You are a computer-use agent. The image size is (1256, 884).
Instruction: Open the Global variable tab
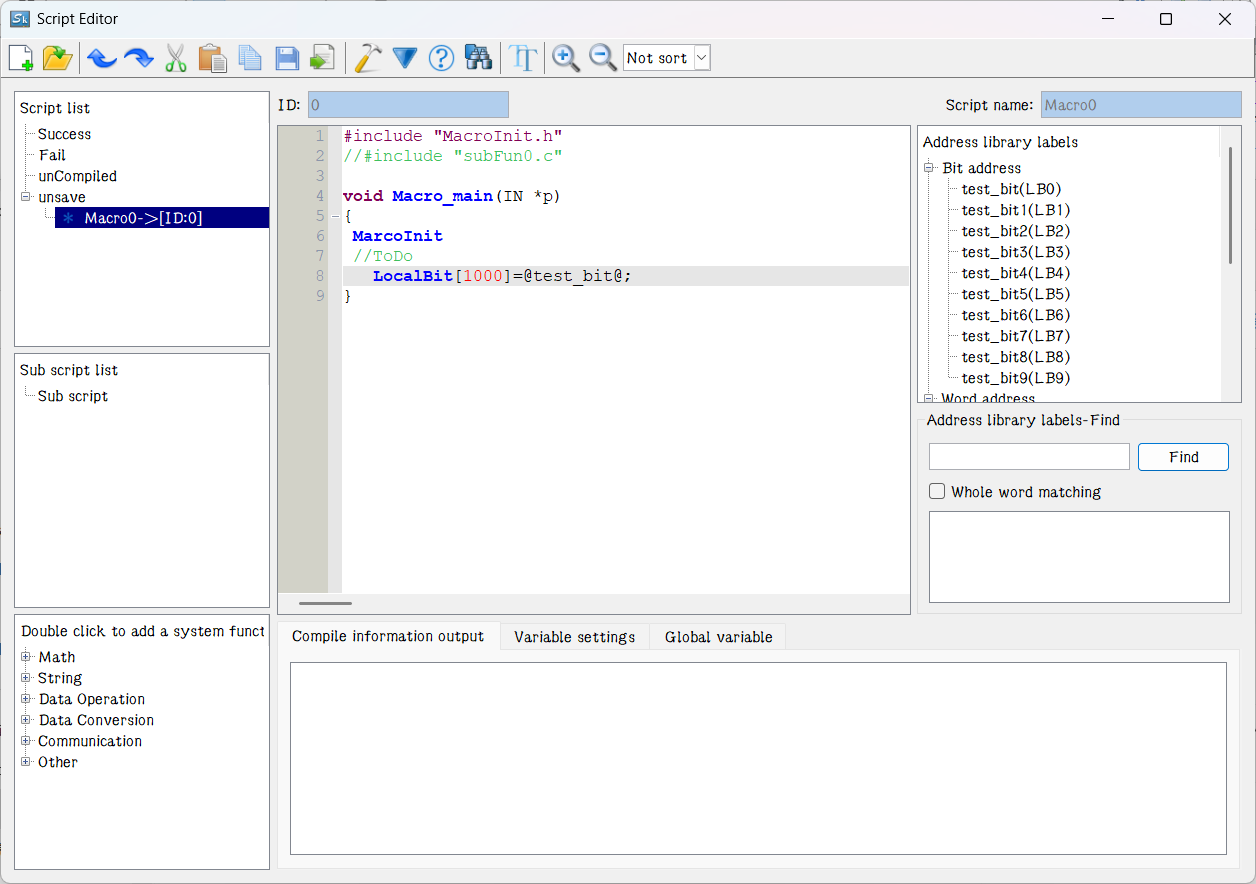(x=718, y=637)
